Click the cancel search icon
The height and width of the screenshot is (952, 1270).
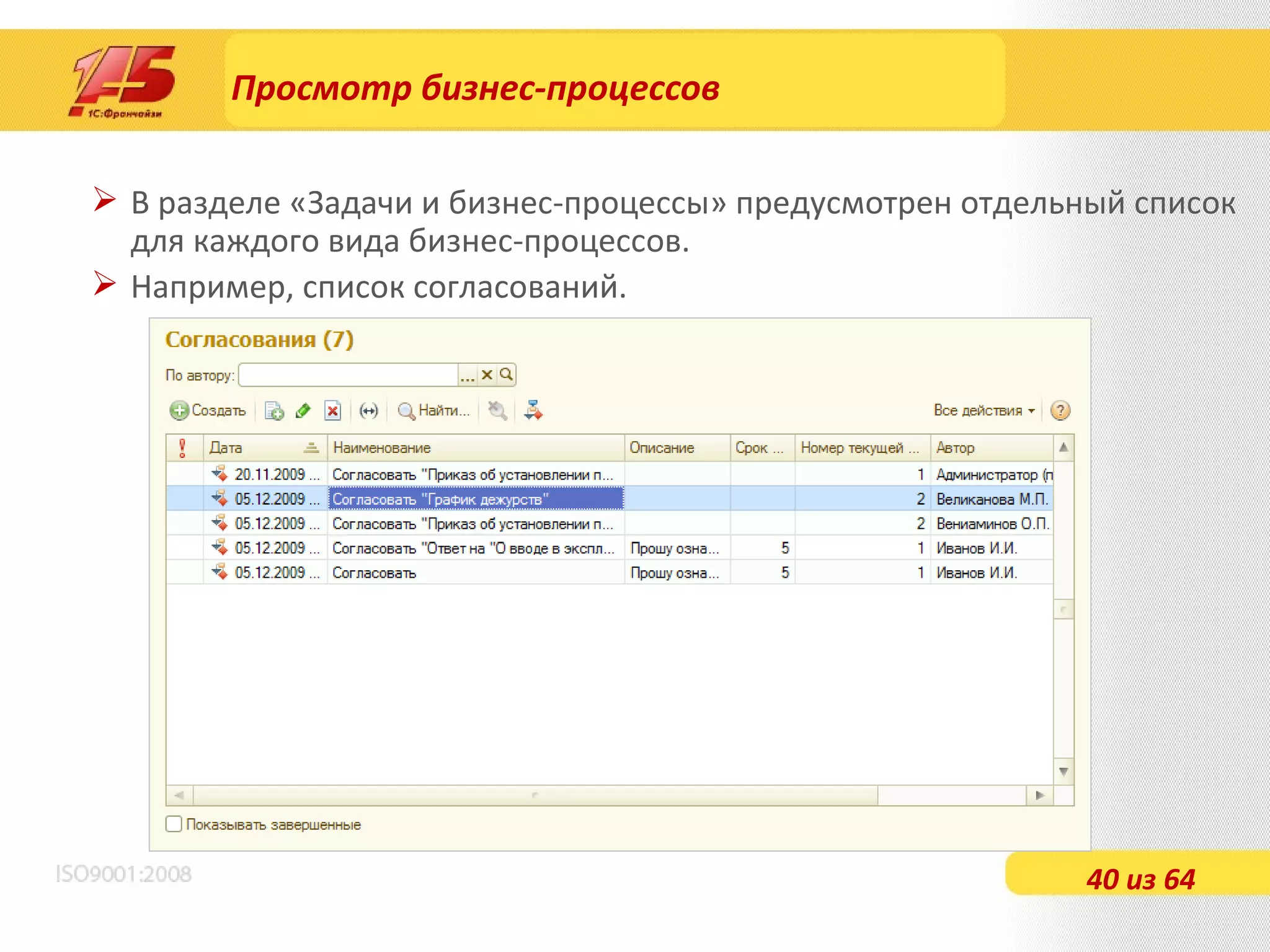497,411
